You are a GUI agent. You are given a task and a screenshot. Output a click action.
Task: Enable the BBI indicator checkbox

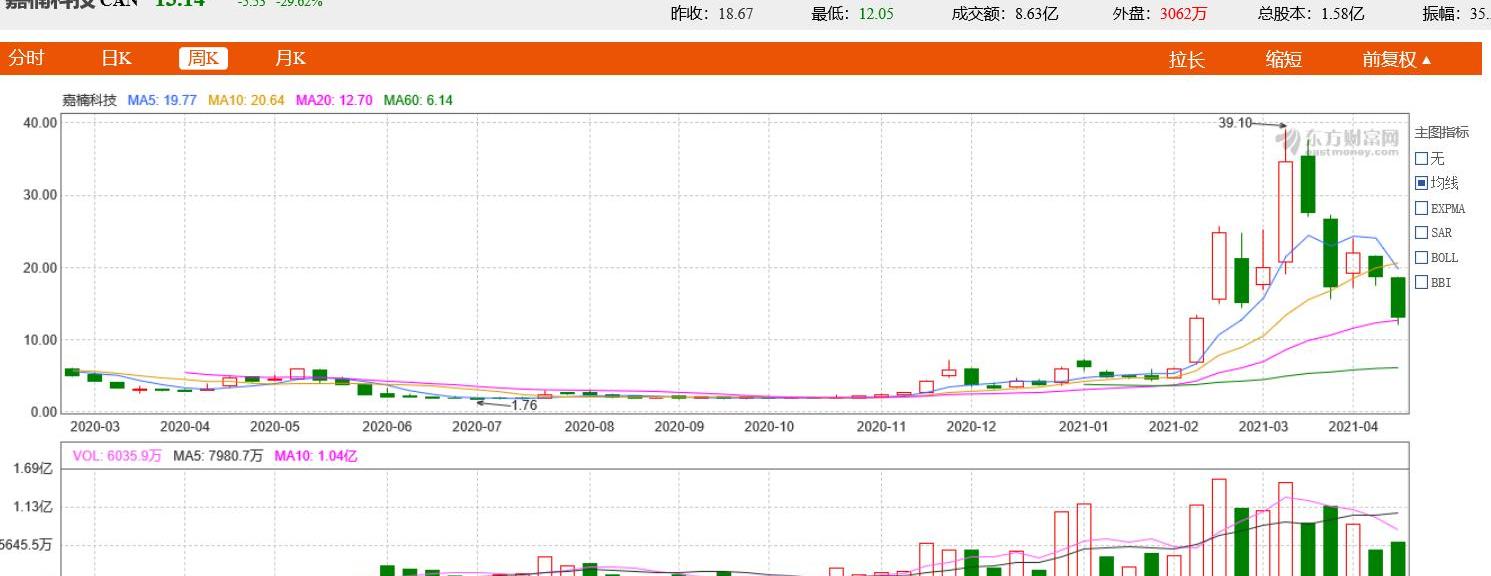tap(1422, 283)
